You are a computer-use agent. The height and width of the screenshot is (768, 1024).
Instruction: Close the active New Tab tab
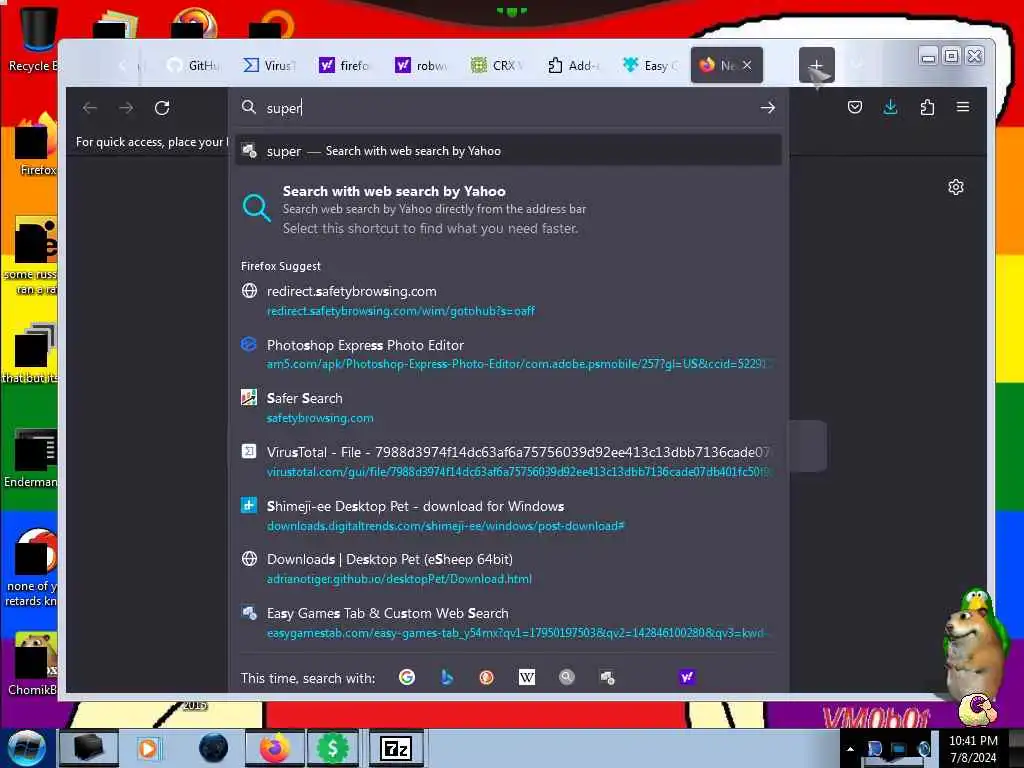point(747,65)
